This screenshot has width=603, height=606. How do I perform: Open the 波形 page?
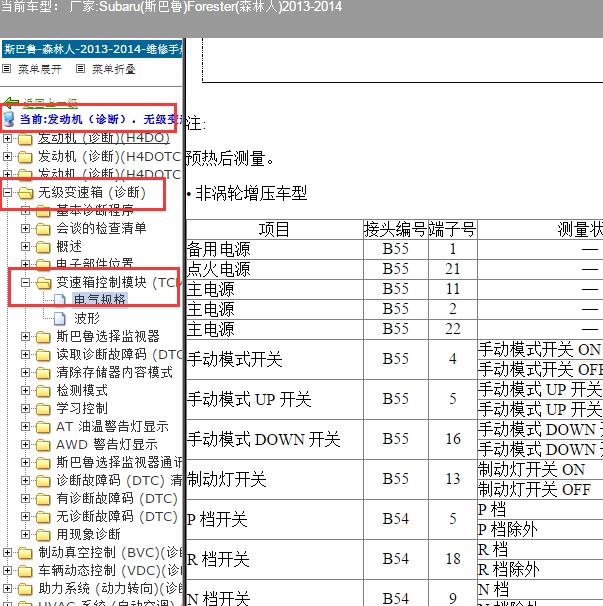[x=87, y=319]
